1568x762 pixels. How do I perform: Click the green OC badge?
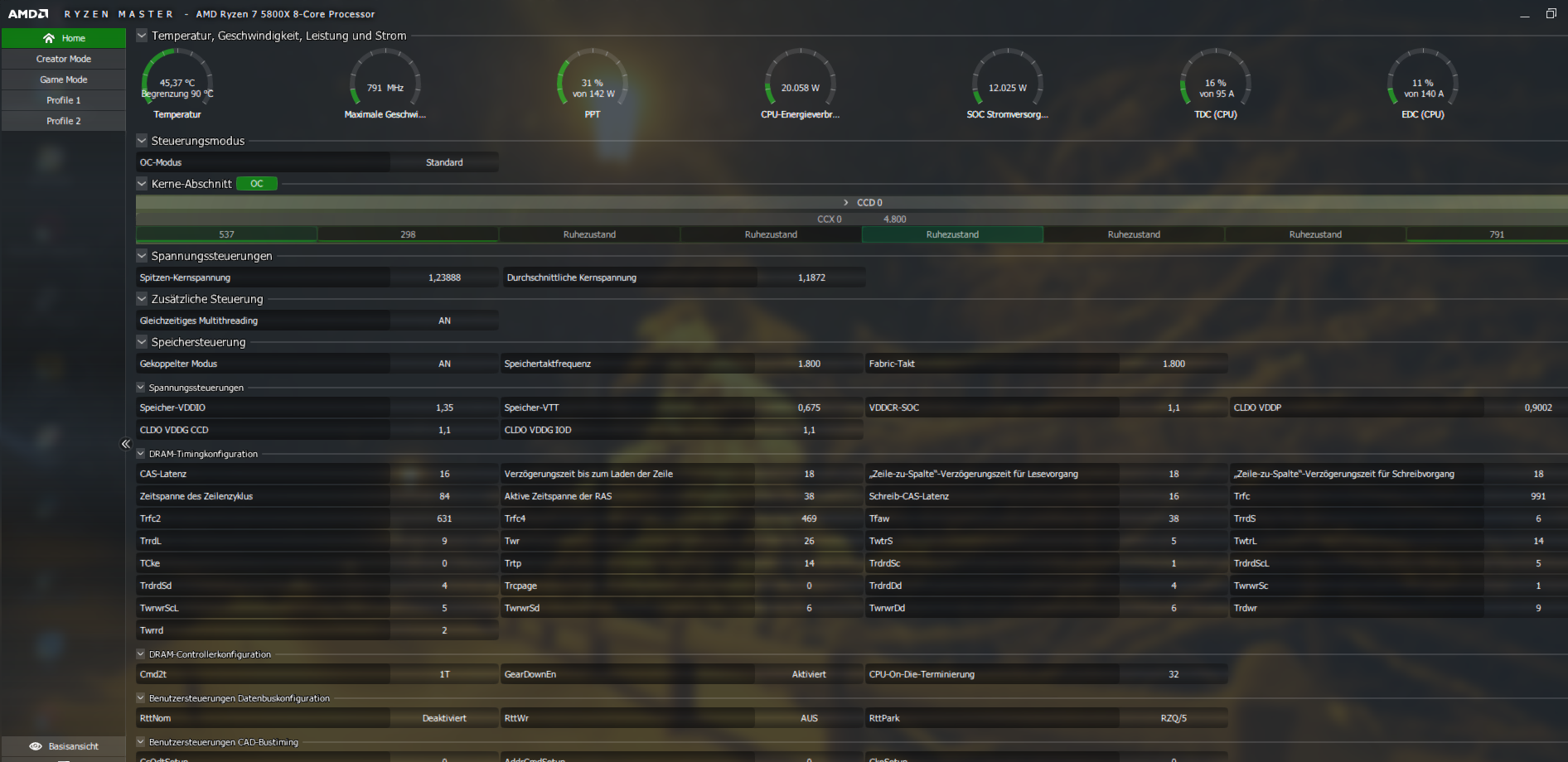pos(257,184)
